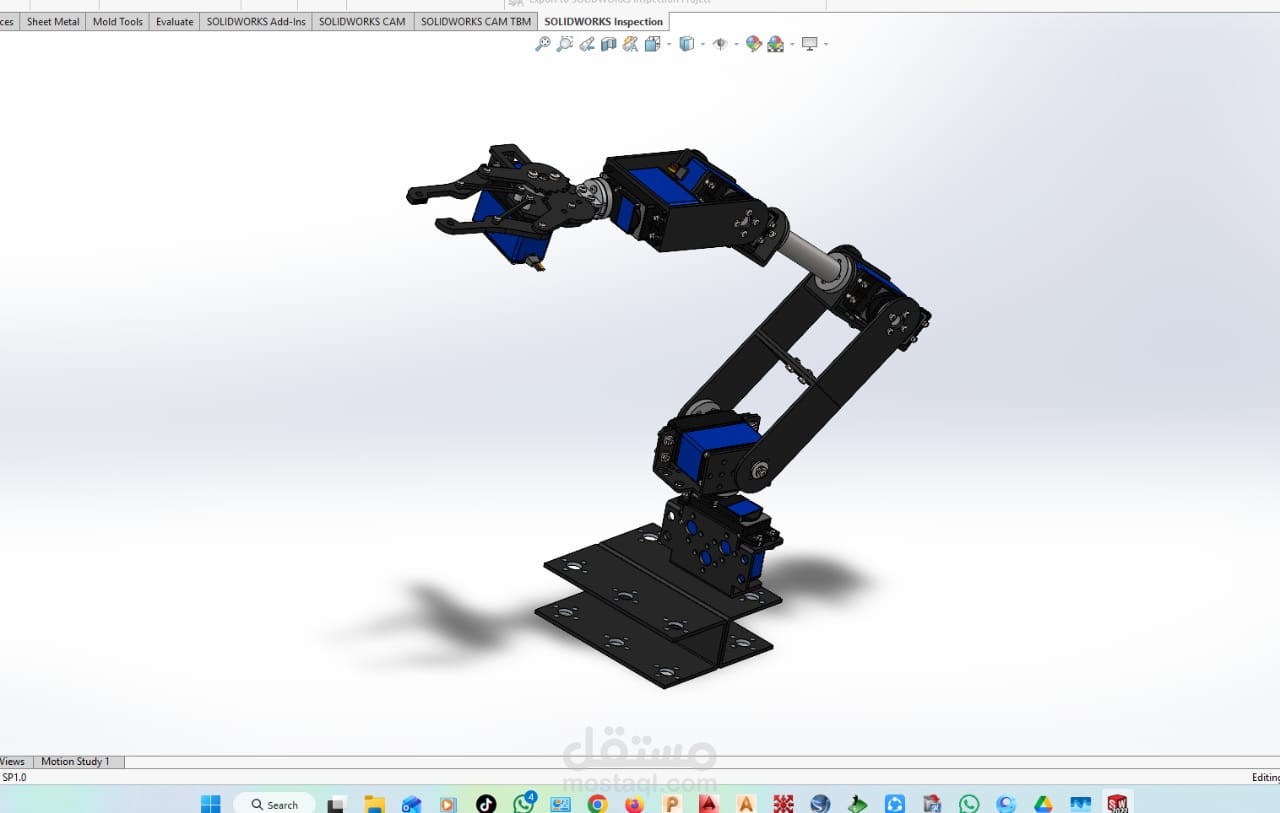Open Task View from the taskbar

pos(337,804)
